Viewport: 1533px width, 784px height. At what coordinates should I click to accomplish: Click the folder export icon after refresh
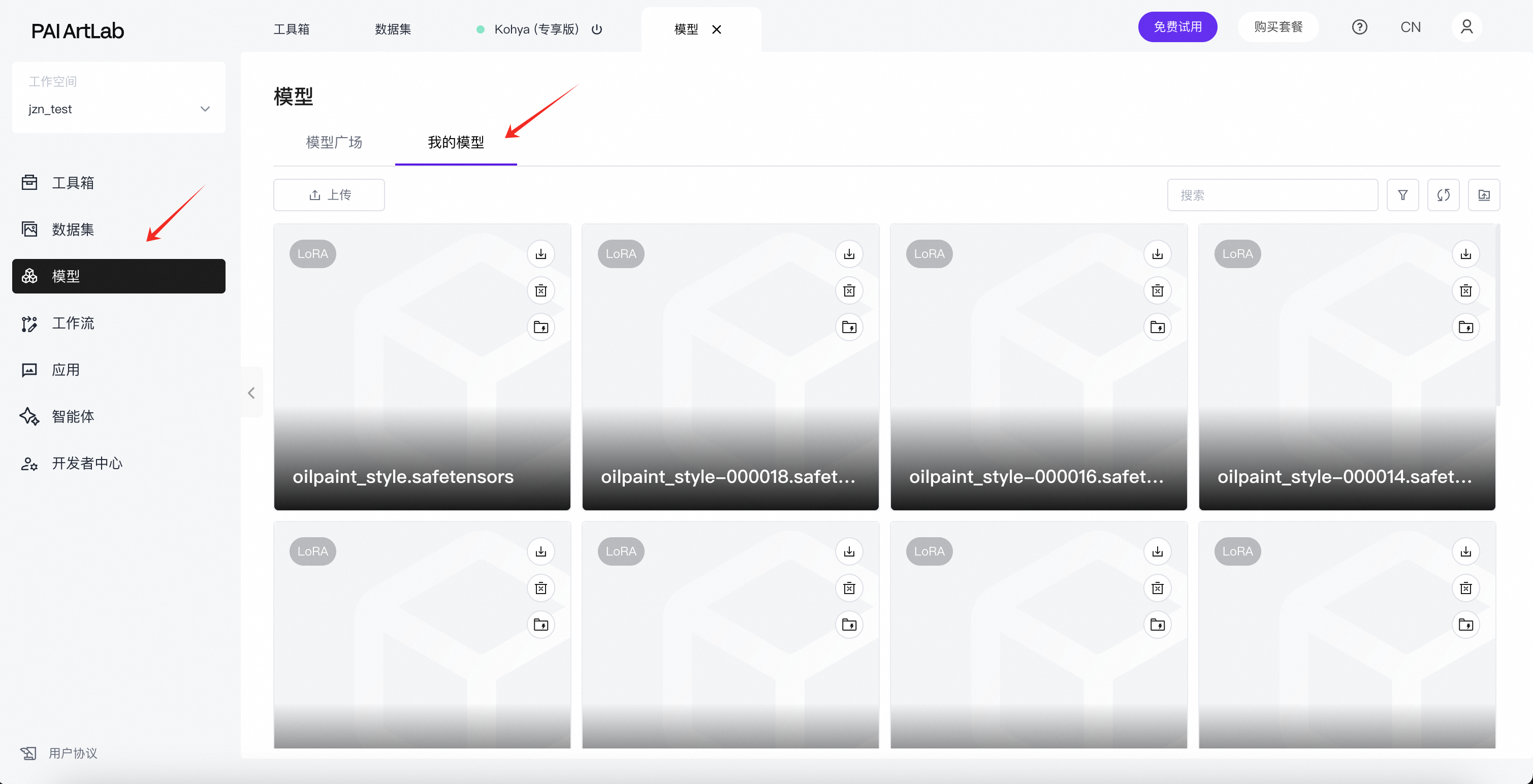point(1483,195)
